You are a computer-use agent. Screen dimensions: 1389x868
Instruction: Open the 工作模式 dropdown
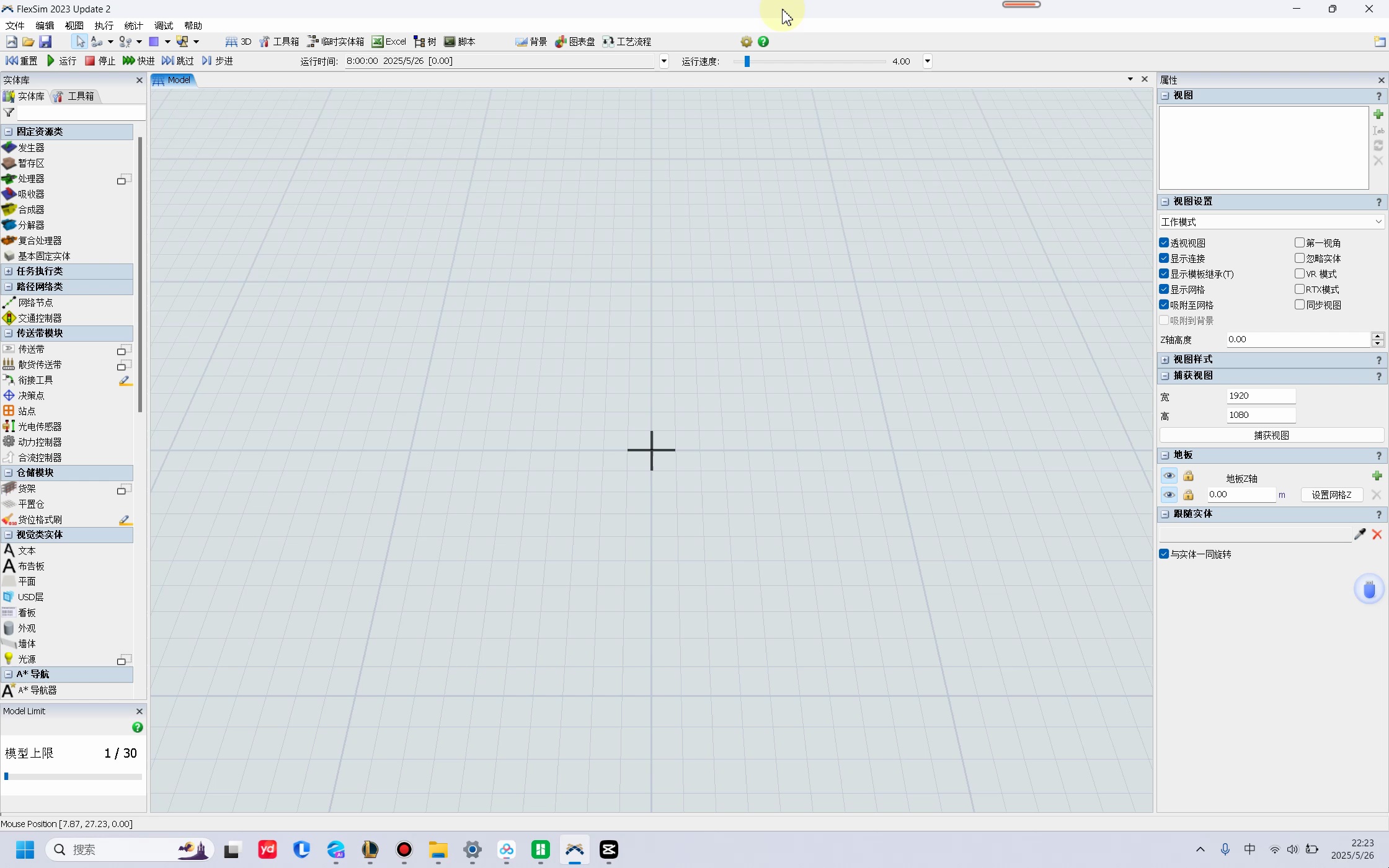[x=1271, y=222]
